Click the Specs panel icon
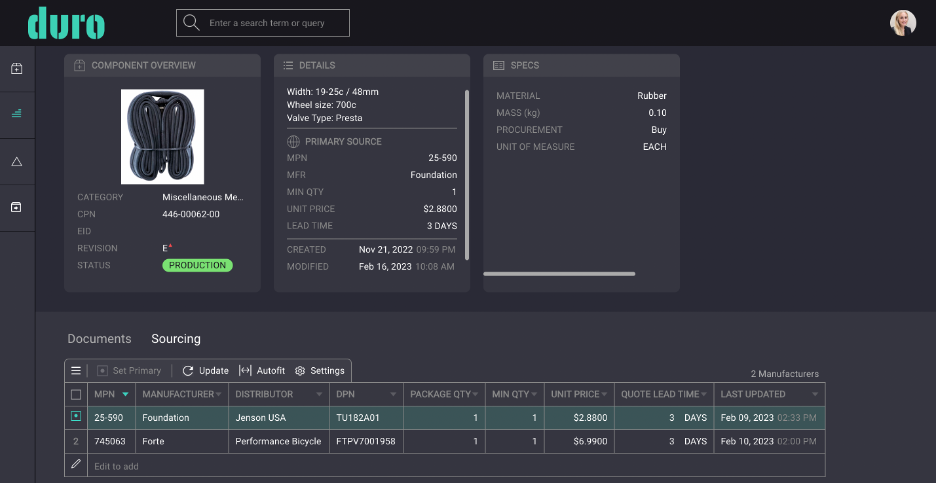Image resolution: width=936 pixels, height=484 pixels. (498, 65)
